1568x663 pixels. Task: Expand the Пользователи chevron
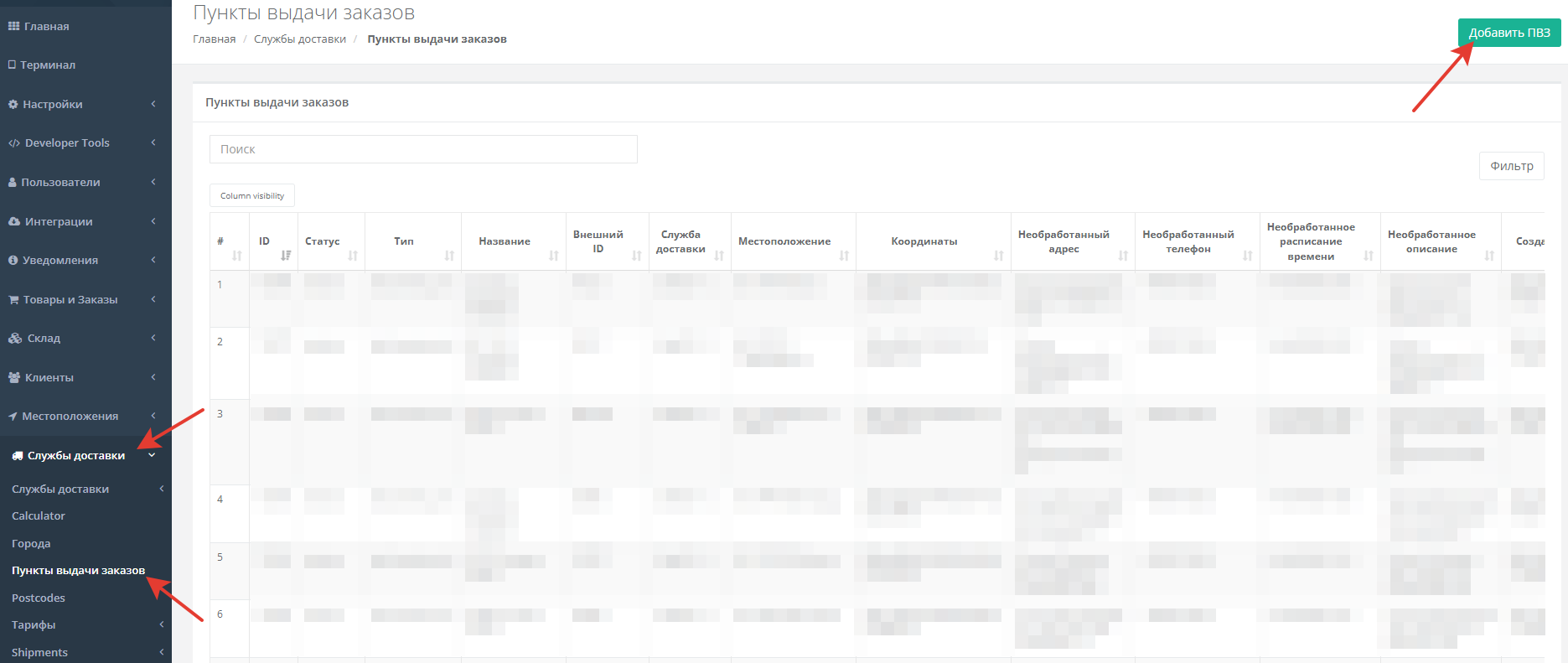point(153,182)
